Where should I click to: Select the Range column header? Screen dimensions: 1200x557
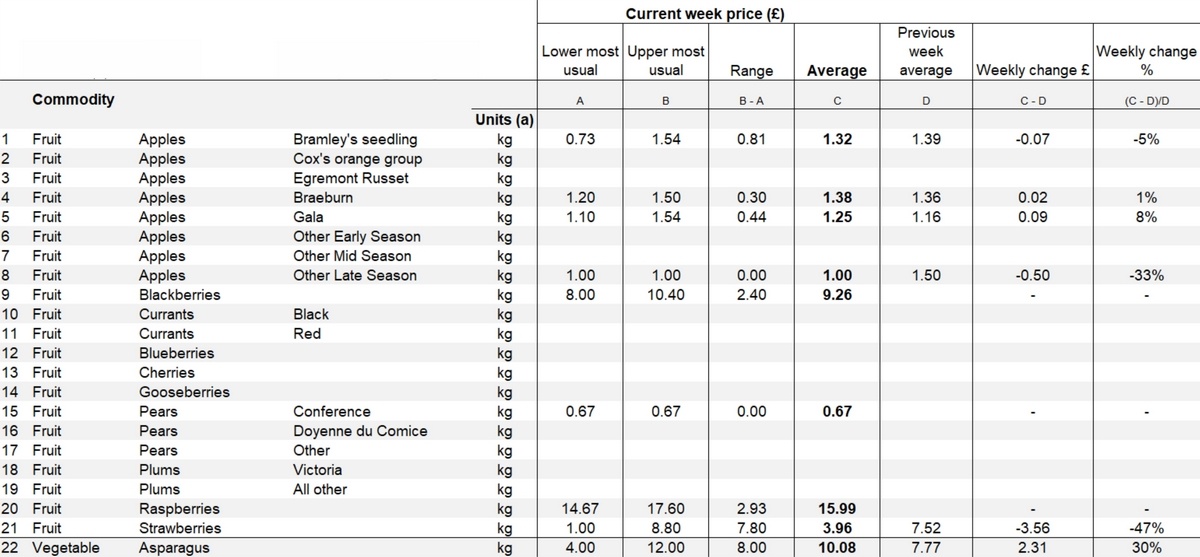751,71
